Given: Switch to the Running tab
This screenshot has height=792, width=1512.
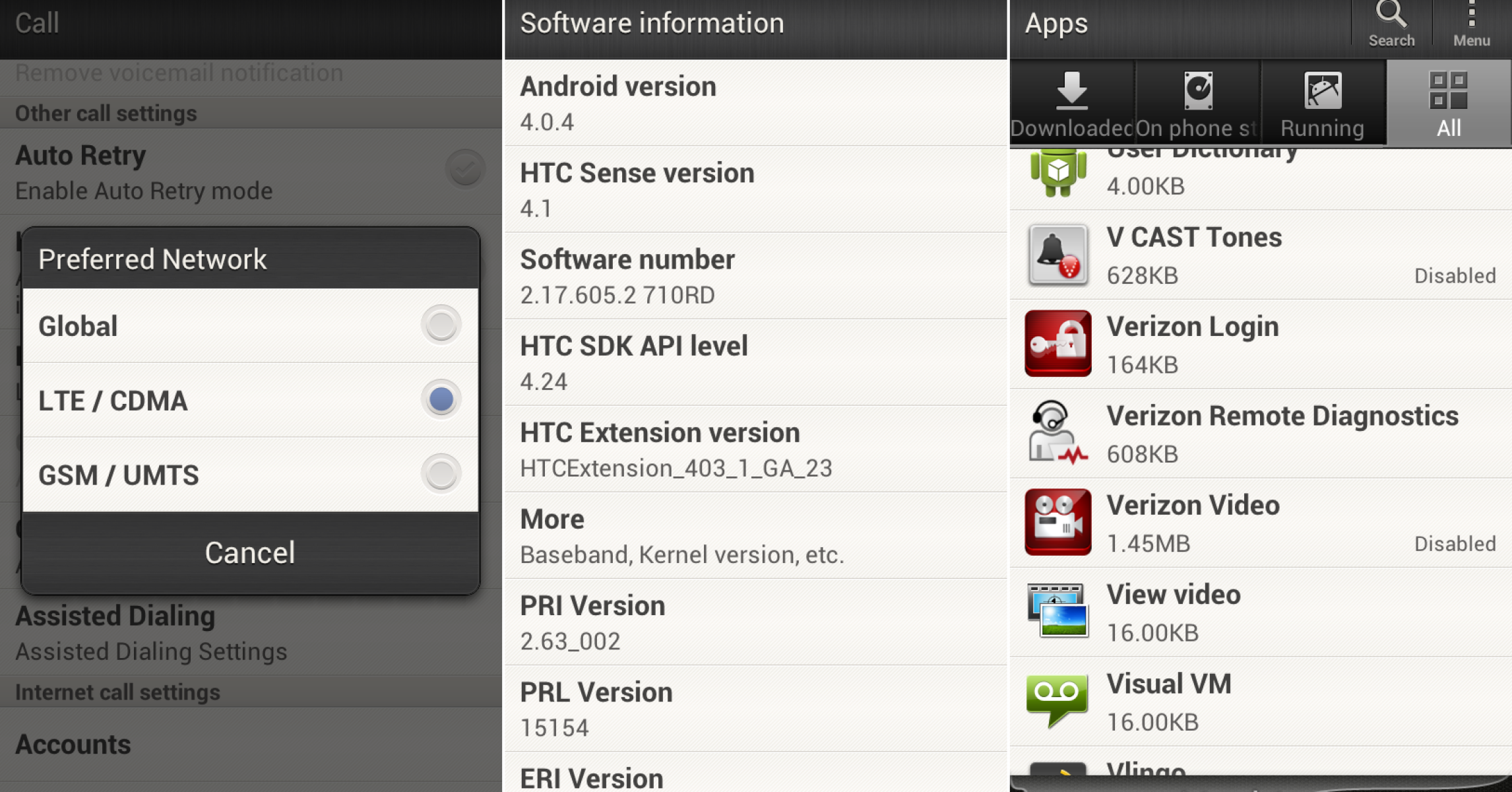Looking at the screenshot, I should coord(1323,104).
